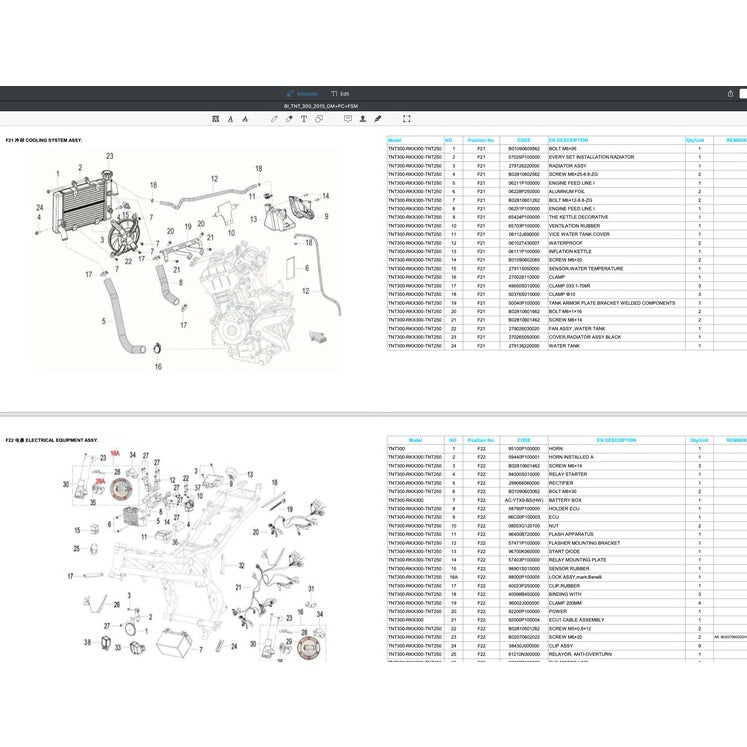This screenshot has width=747, height=747.
Task: Click the cooling system exploded diagram
Action: [x=180, y=260]
